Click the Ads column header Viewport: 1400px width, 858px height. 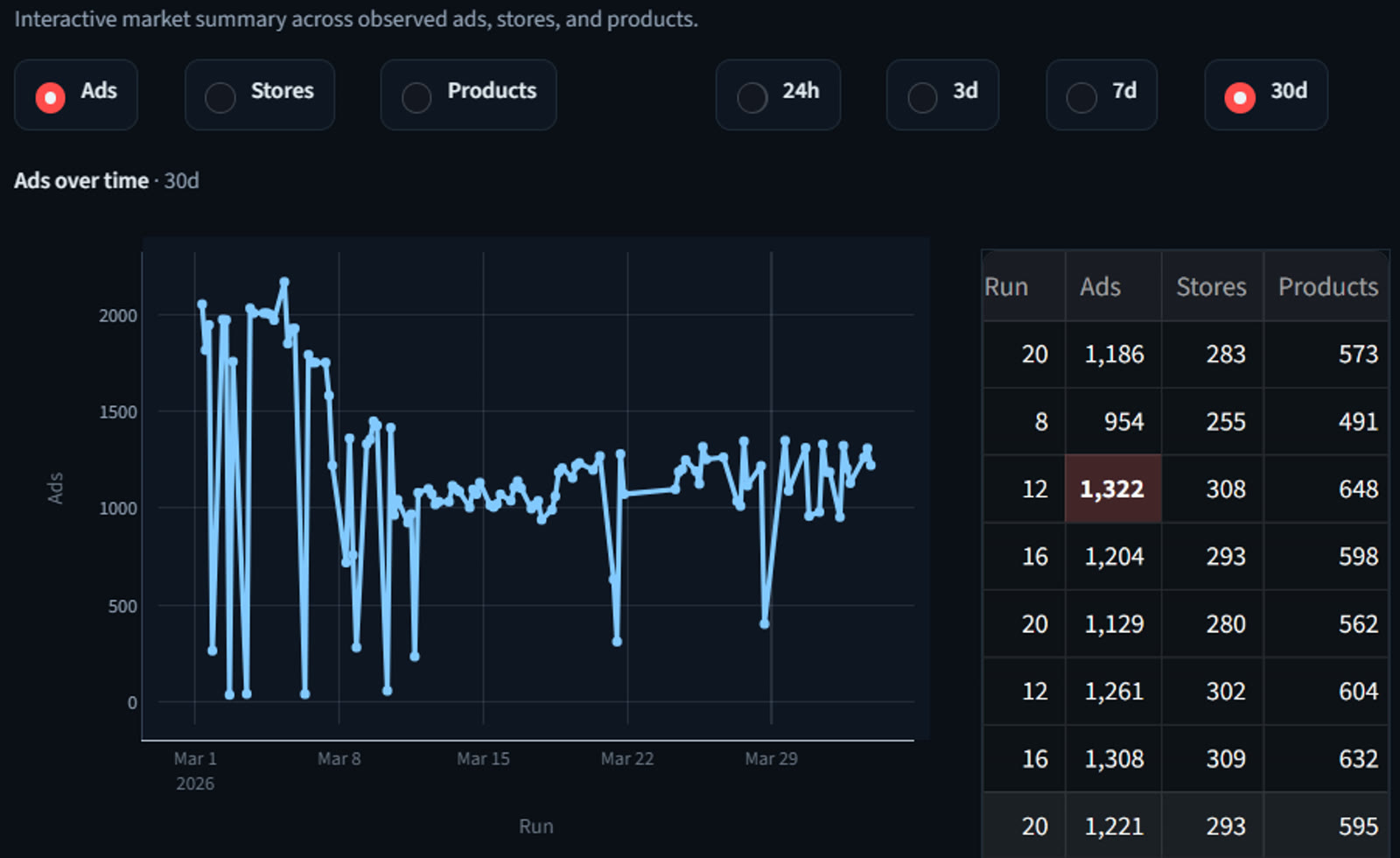[x=1099, y=286]
